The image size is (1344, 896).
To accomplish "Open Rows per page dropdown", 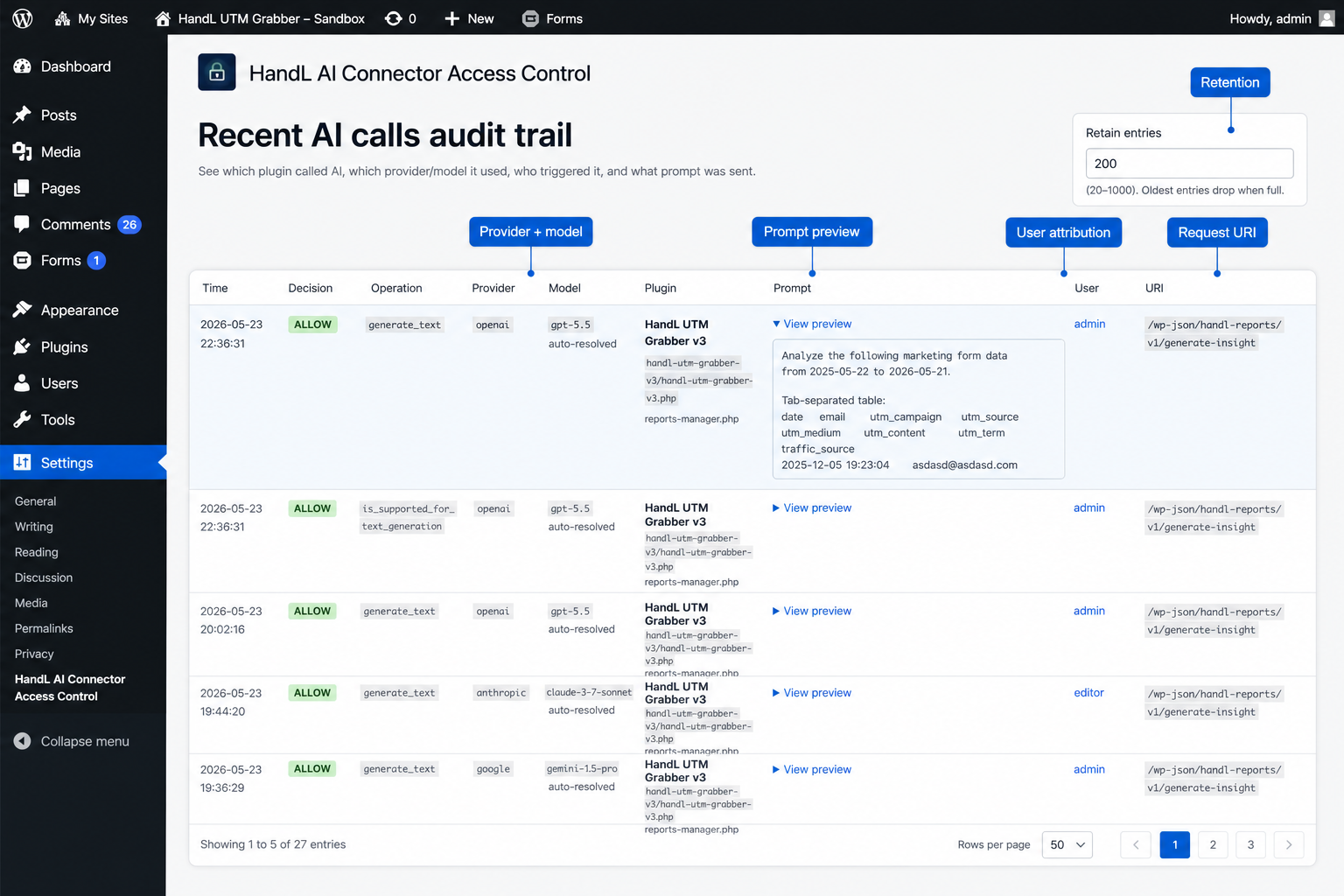I will point(1067,844).
